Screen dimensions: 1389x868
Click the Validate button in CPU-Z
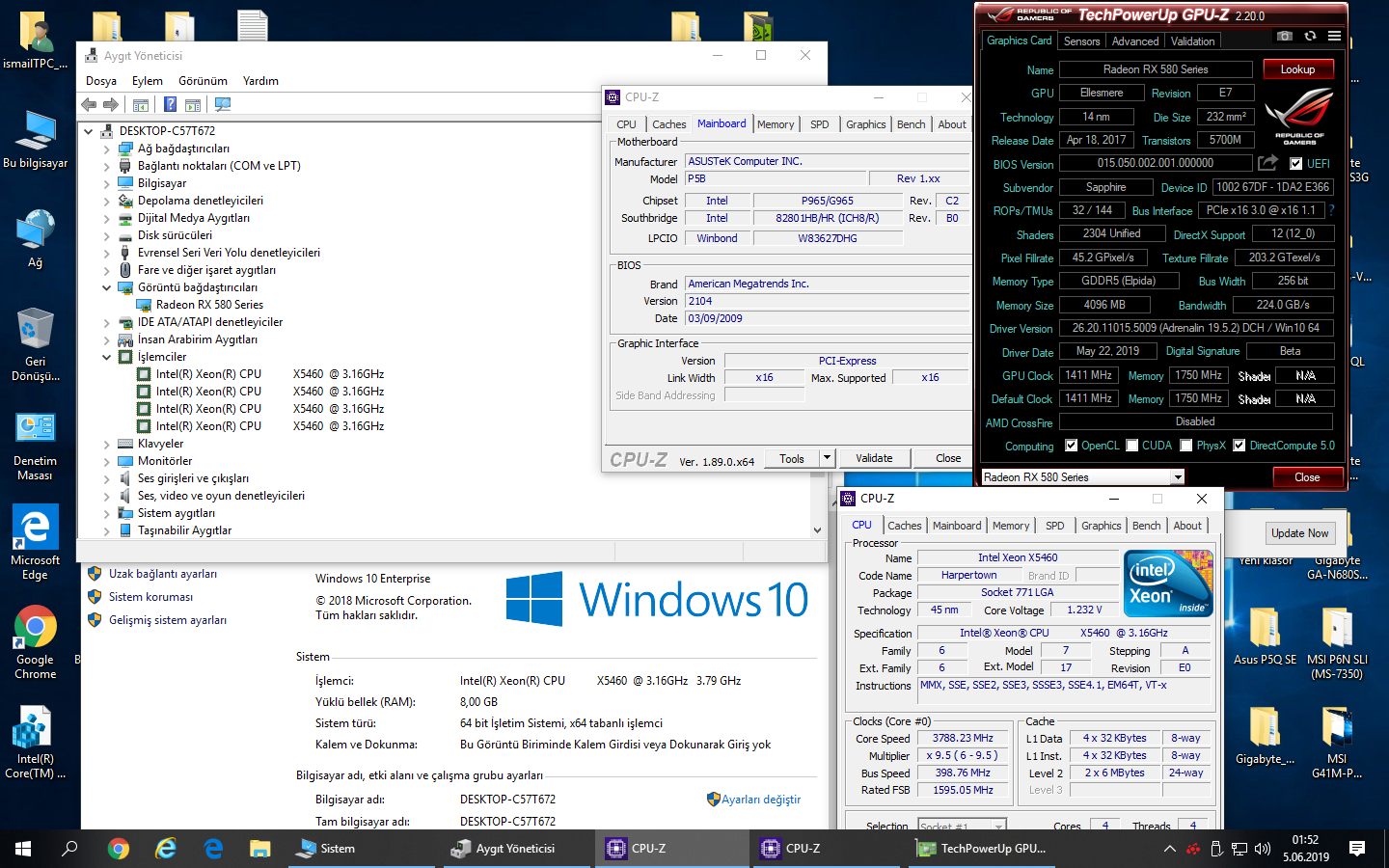click(874, 458)
